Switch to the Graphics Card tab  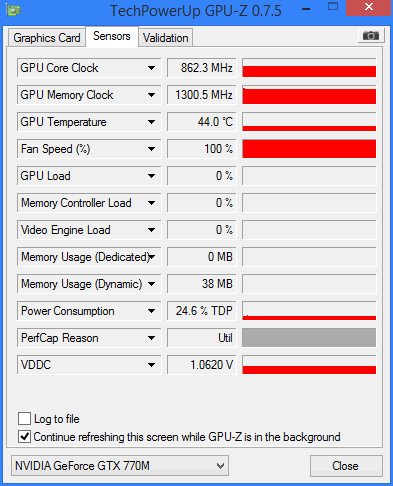click(47, 38)
